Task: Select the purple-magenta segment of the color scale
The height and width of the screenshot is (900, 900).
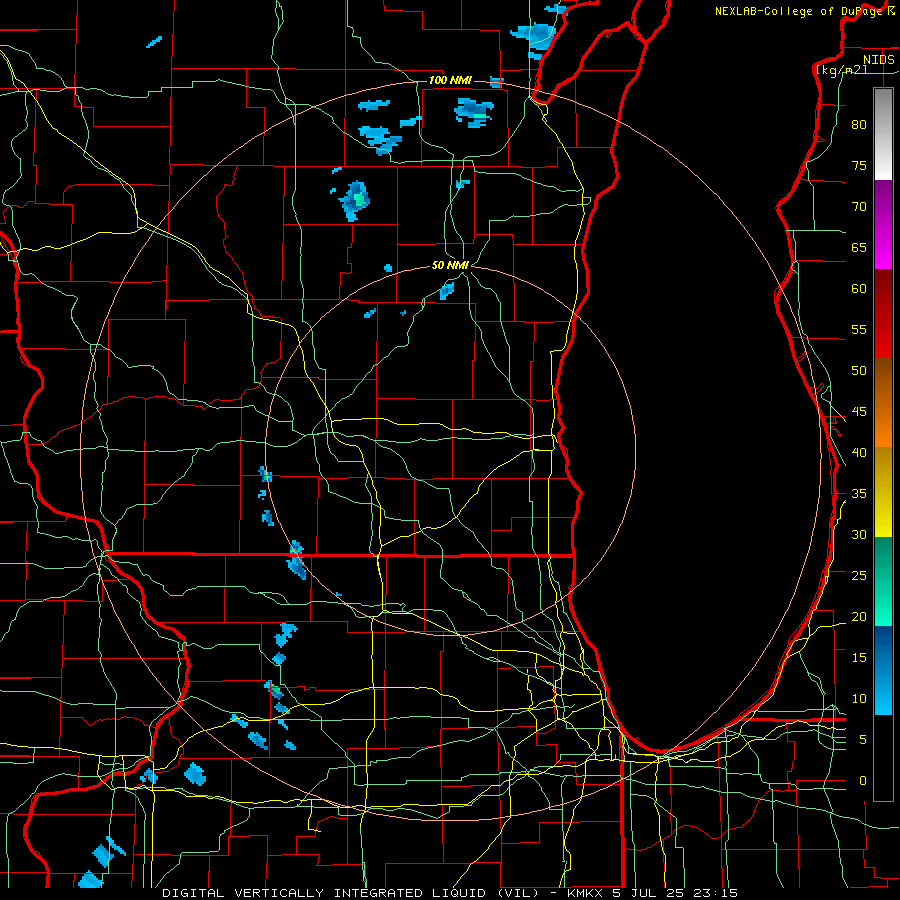Action: pyautogui.click(x=883, y=225)
